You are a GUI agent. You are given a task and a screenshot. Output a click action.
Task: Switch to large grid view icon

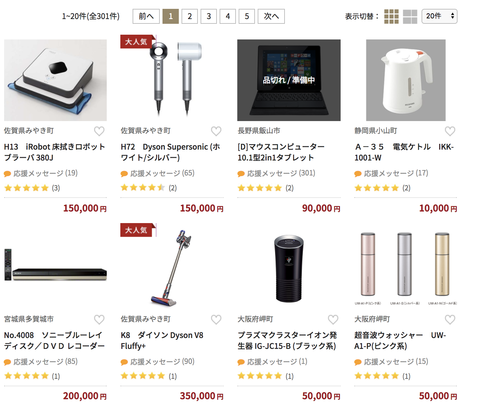410,16
